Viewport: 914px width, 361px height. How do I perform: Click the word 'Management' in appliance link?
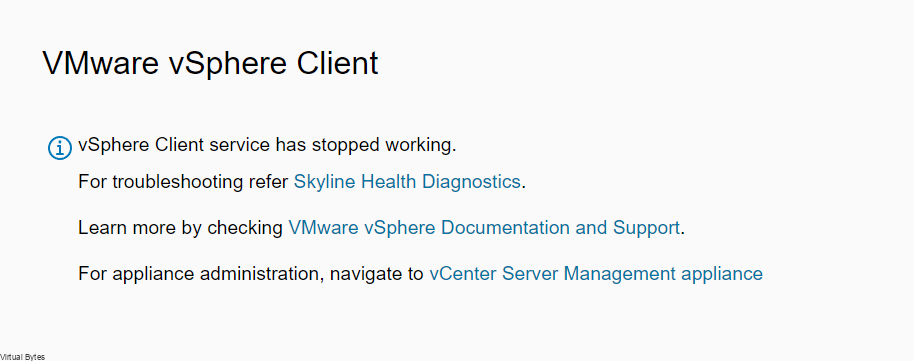click(x=620, y=274)
